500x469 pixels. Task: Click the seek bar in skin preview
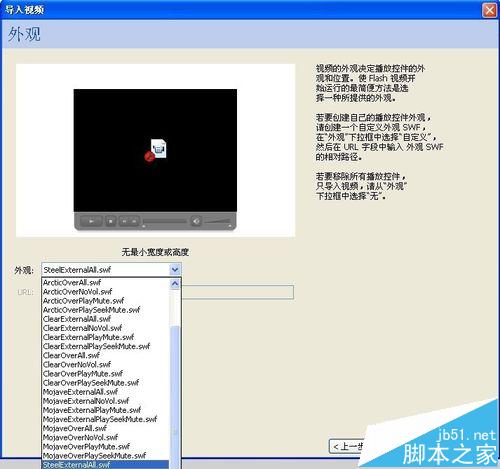(x=165, y=221)
